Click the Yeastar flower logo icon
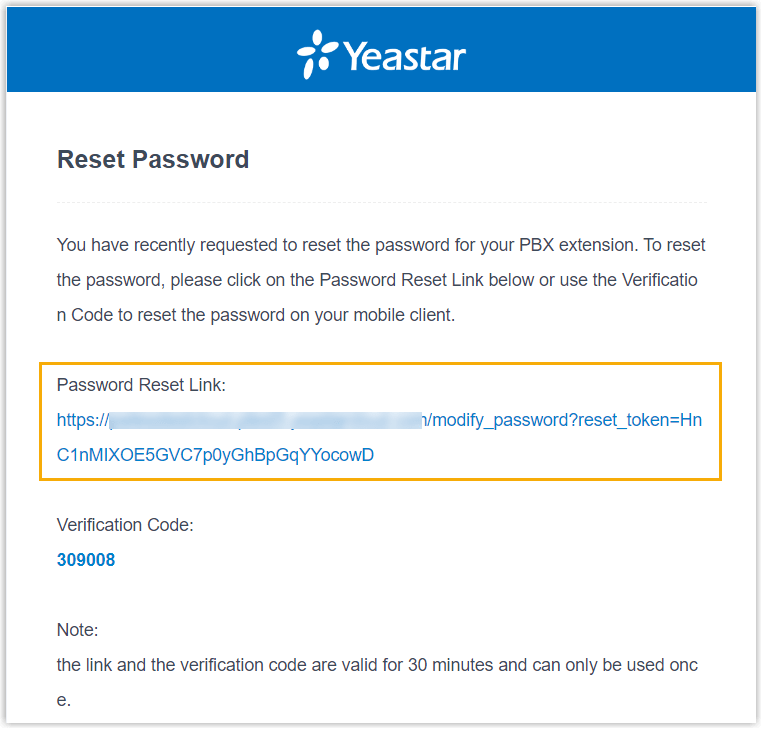This screenshot has width=762, height=729. tap(317, 54)
